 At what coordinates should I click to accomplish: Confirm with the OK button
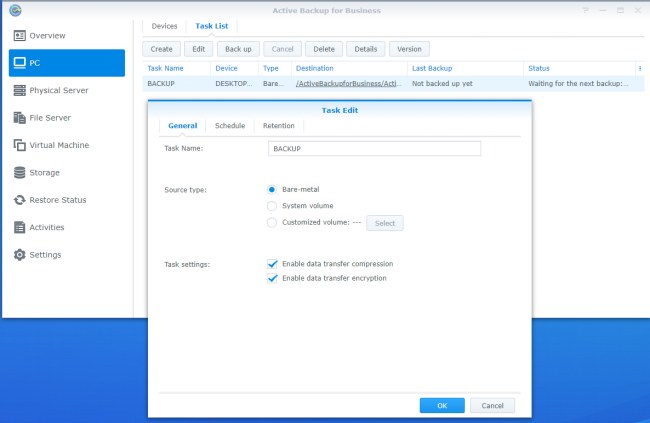(x=442, y=406)
